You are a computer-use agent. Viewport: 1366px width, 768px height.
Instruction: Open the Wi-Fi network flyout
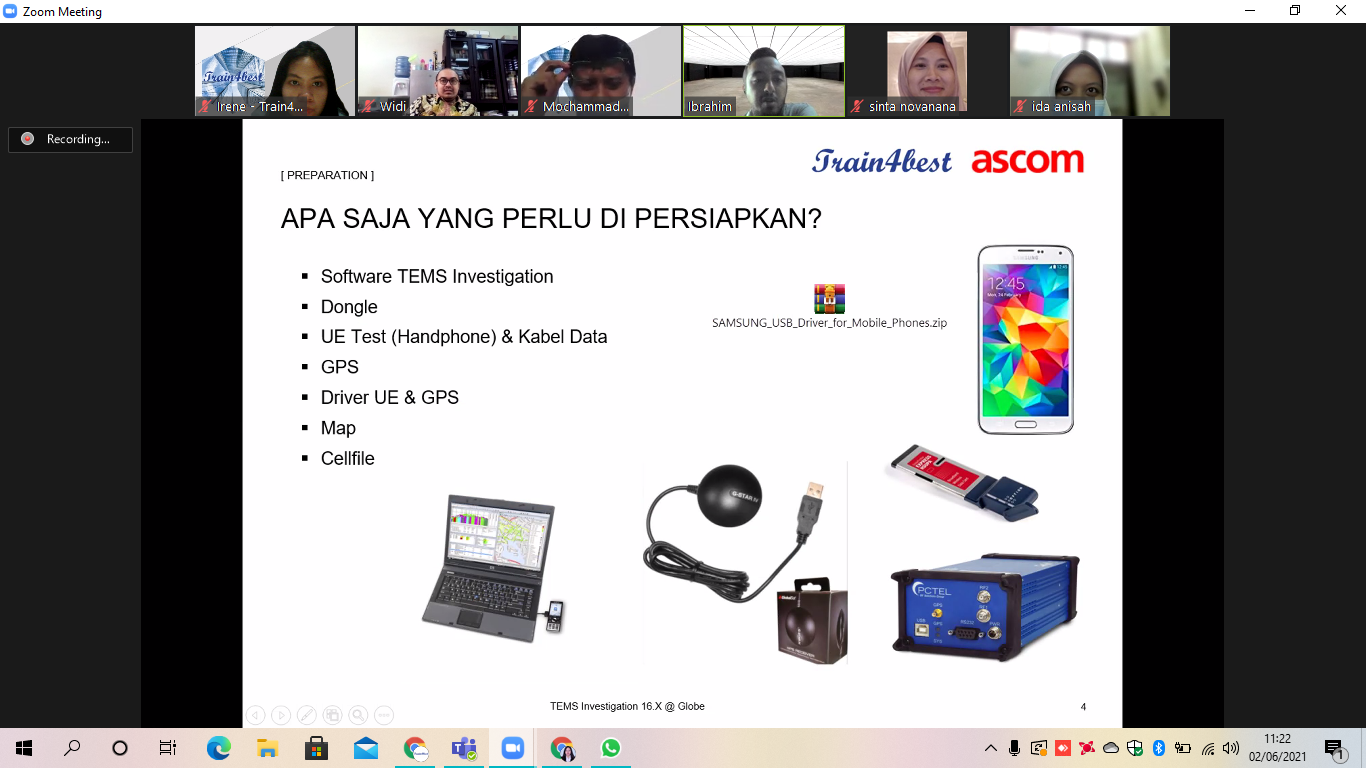(x=1208, y=748)
